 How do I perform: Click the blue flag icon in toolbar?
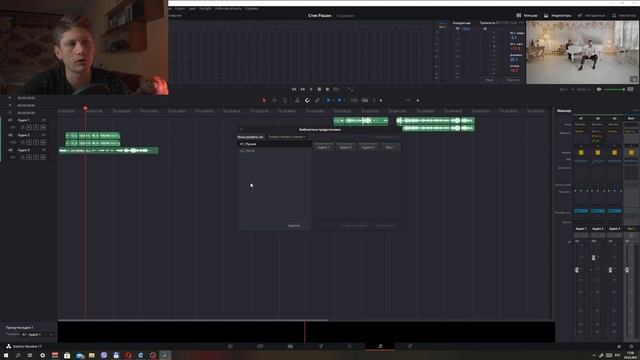(328, 100)
